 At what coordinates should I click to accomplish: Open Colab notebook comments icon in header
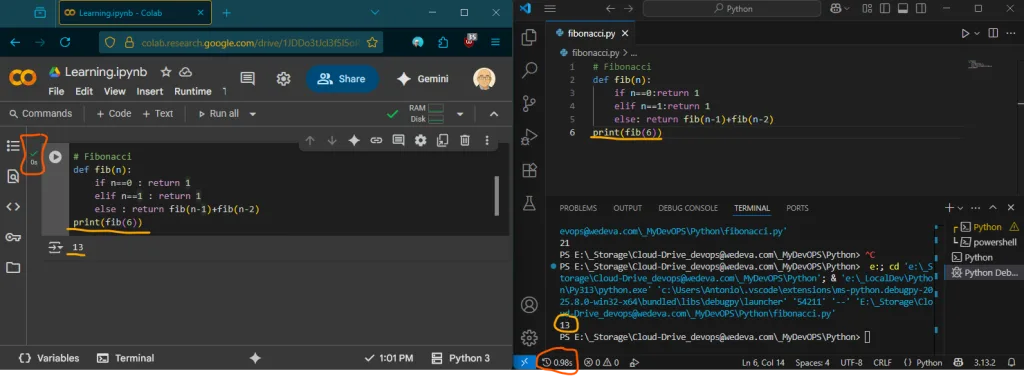(248, 78)
